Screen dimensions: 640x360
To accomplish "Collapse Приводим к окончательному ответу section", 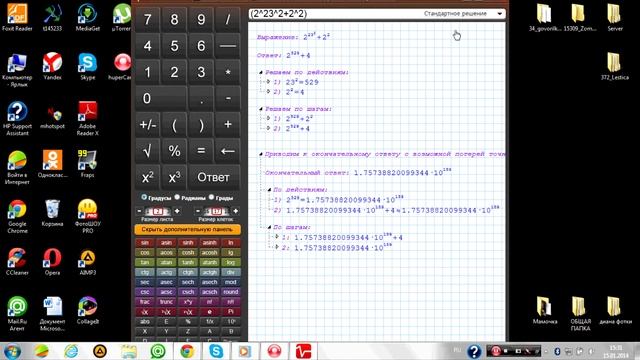I will click(261, 154).
